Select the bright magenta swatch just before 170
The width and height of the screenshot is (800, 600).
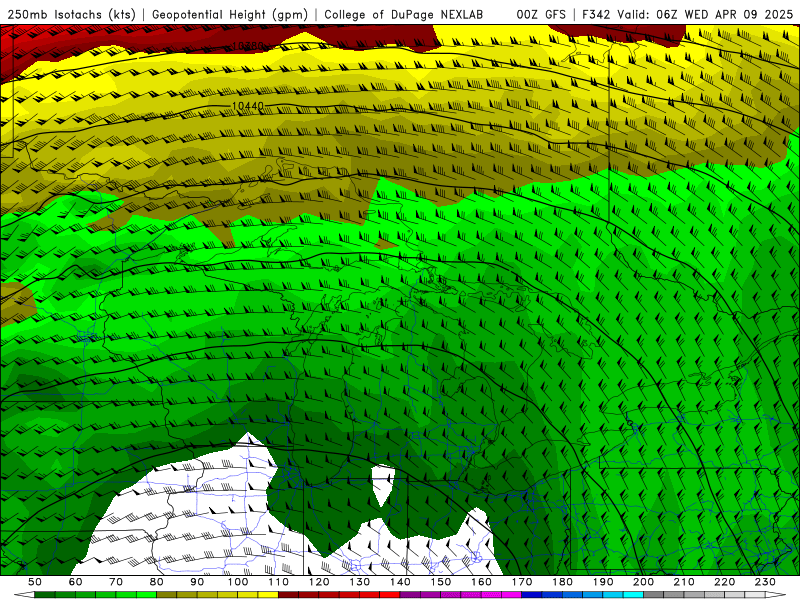pos(511,595)
